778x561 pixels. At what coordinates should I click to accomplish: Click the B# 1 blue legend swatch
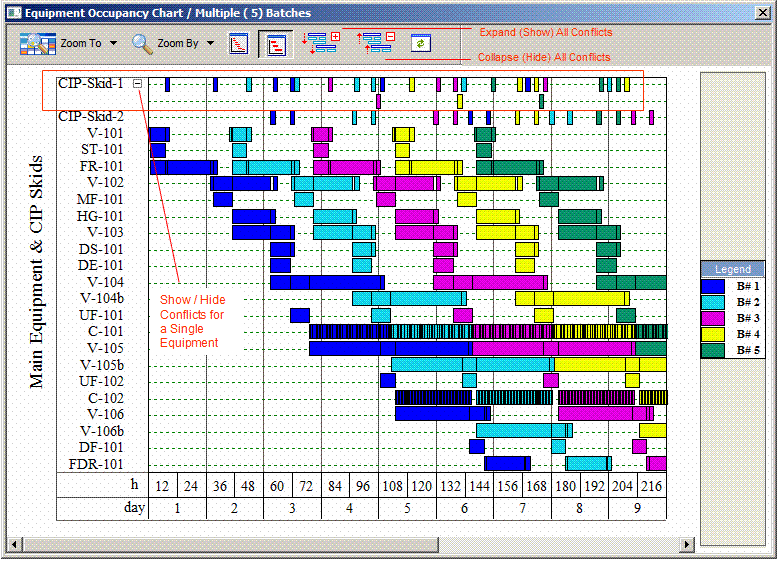click(714, 286)
